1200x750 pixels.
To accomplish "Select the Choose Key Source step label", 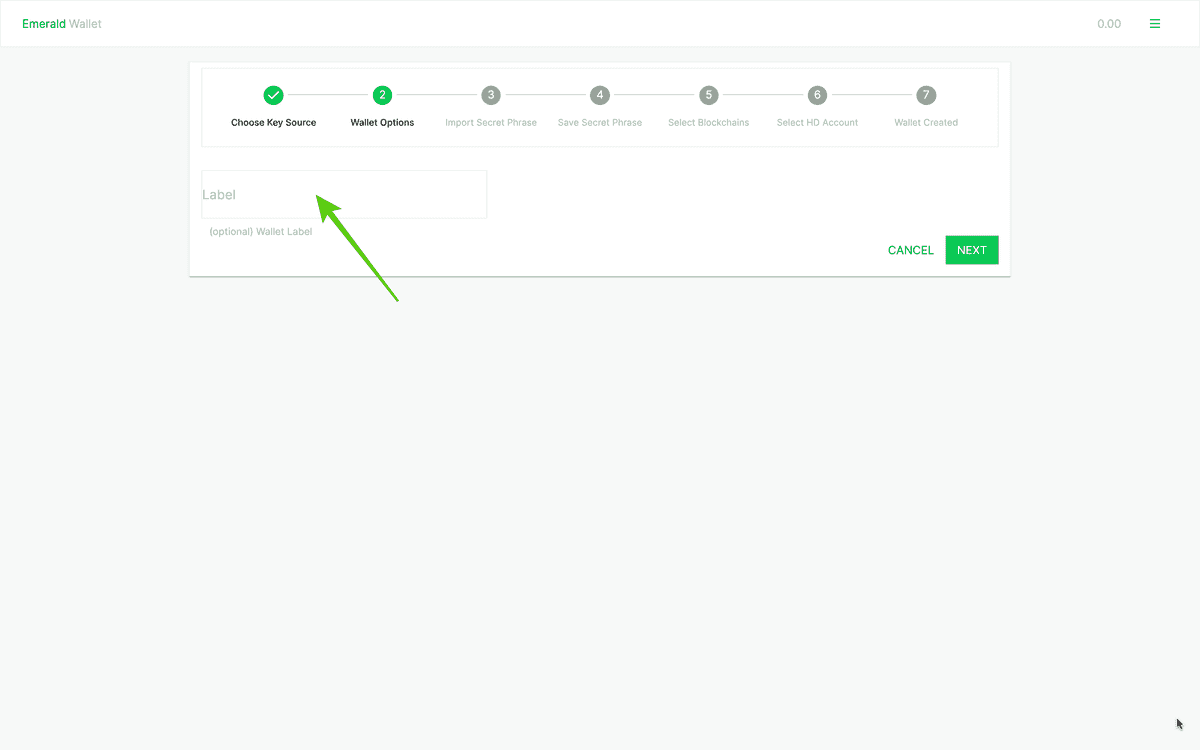I will [273, 123].
